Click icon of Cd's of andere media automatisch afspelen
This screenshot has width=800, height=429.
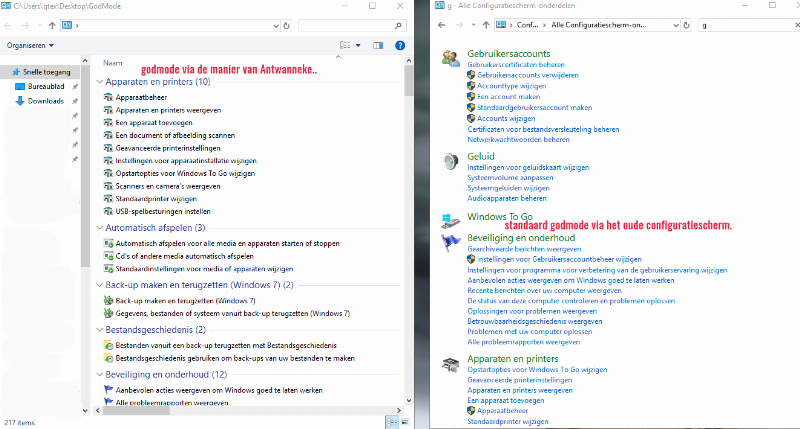pyautogui.click(x=108, y=256)
